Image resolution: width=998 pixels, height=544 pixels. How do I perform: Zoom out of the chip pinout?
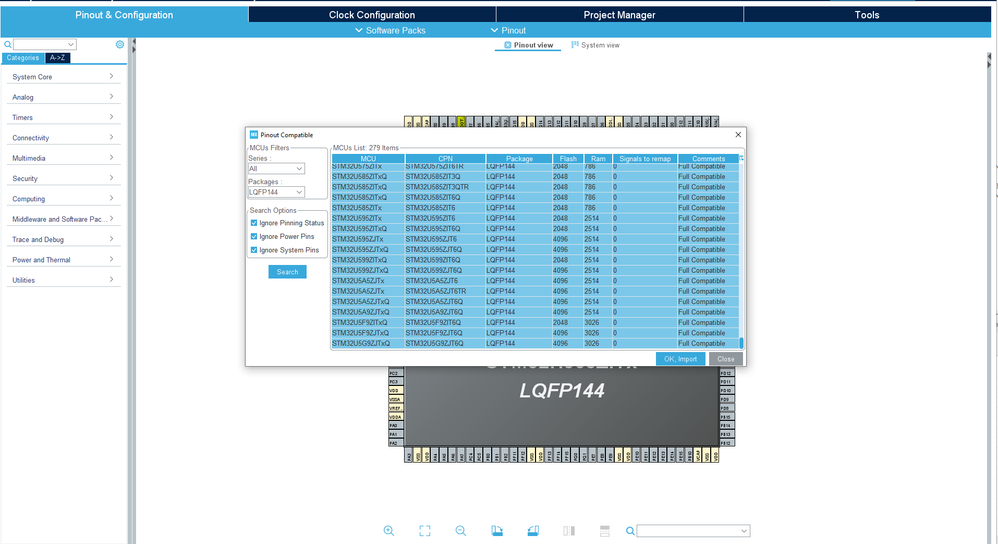click(461, 531)
